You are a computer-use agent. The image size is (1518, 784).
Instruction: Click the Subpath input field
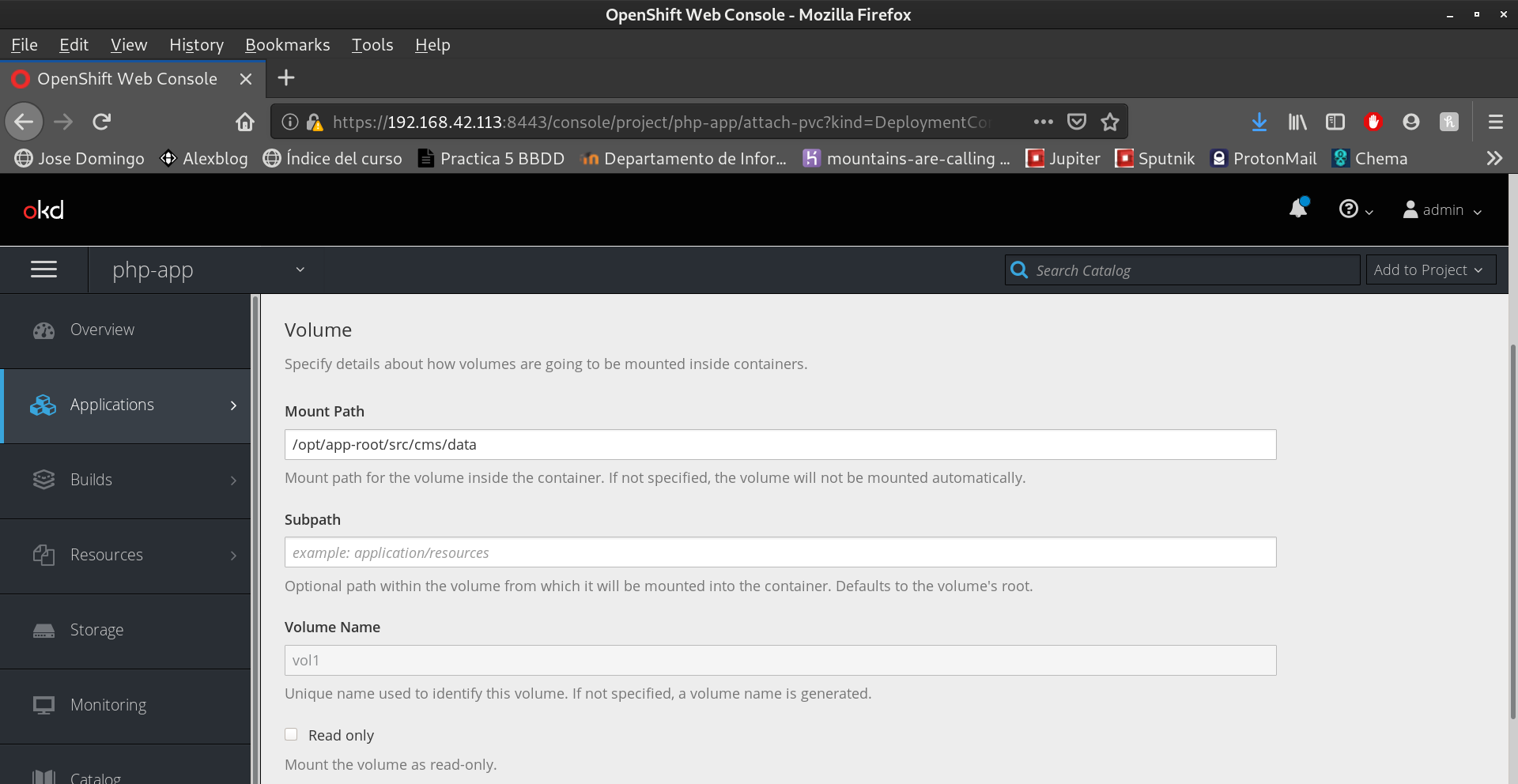tap(780, 552)
